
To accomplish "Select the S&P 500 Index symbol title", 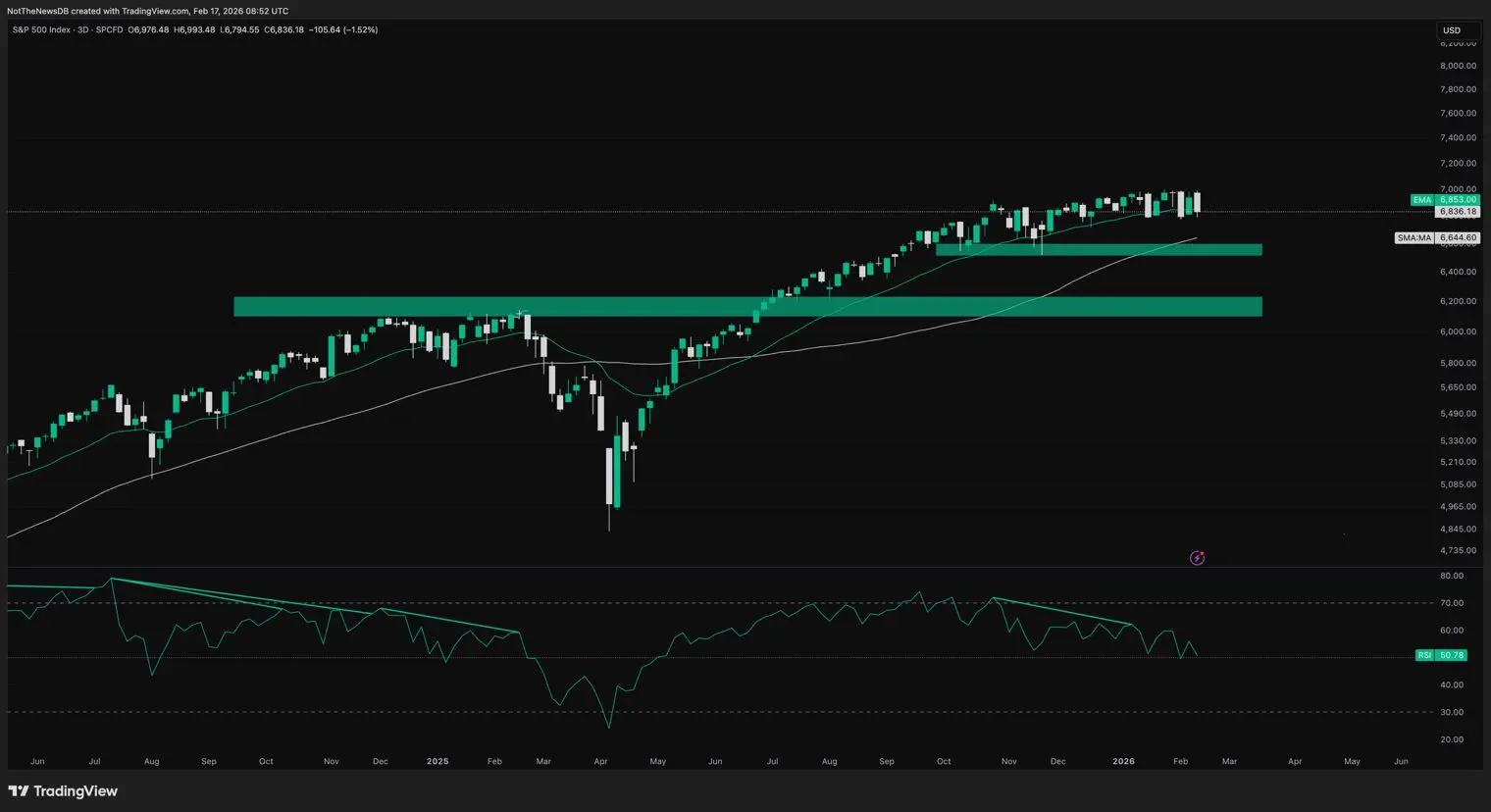I will [40, 30].
